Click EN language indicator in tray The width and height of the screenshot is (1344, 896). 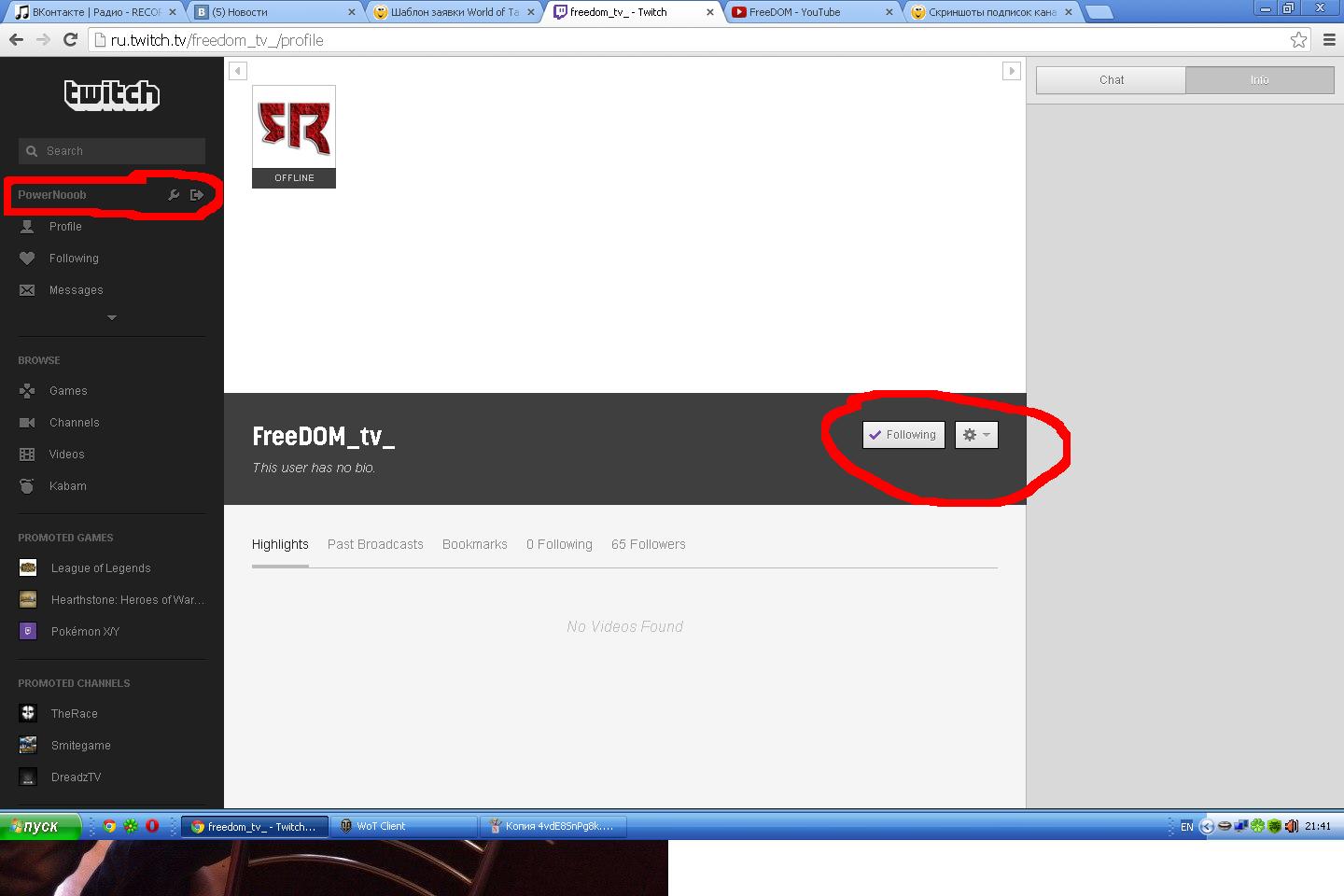point(1187,827)
